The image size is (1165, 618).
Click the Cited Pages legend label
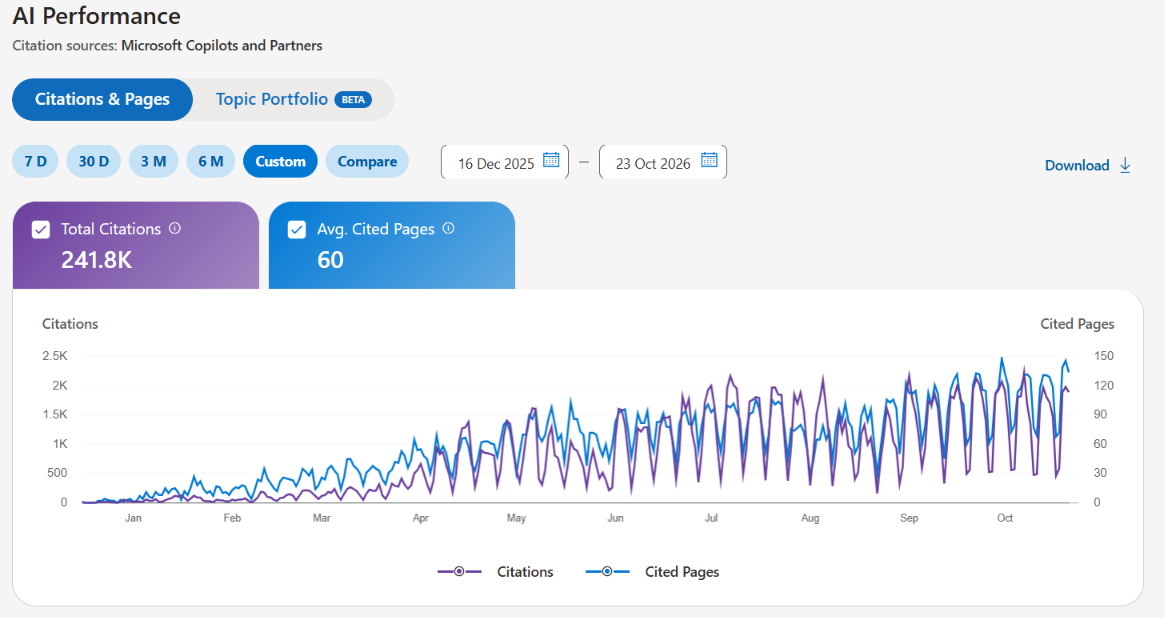682,572
